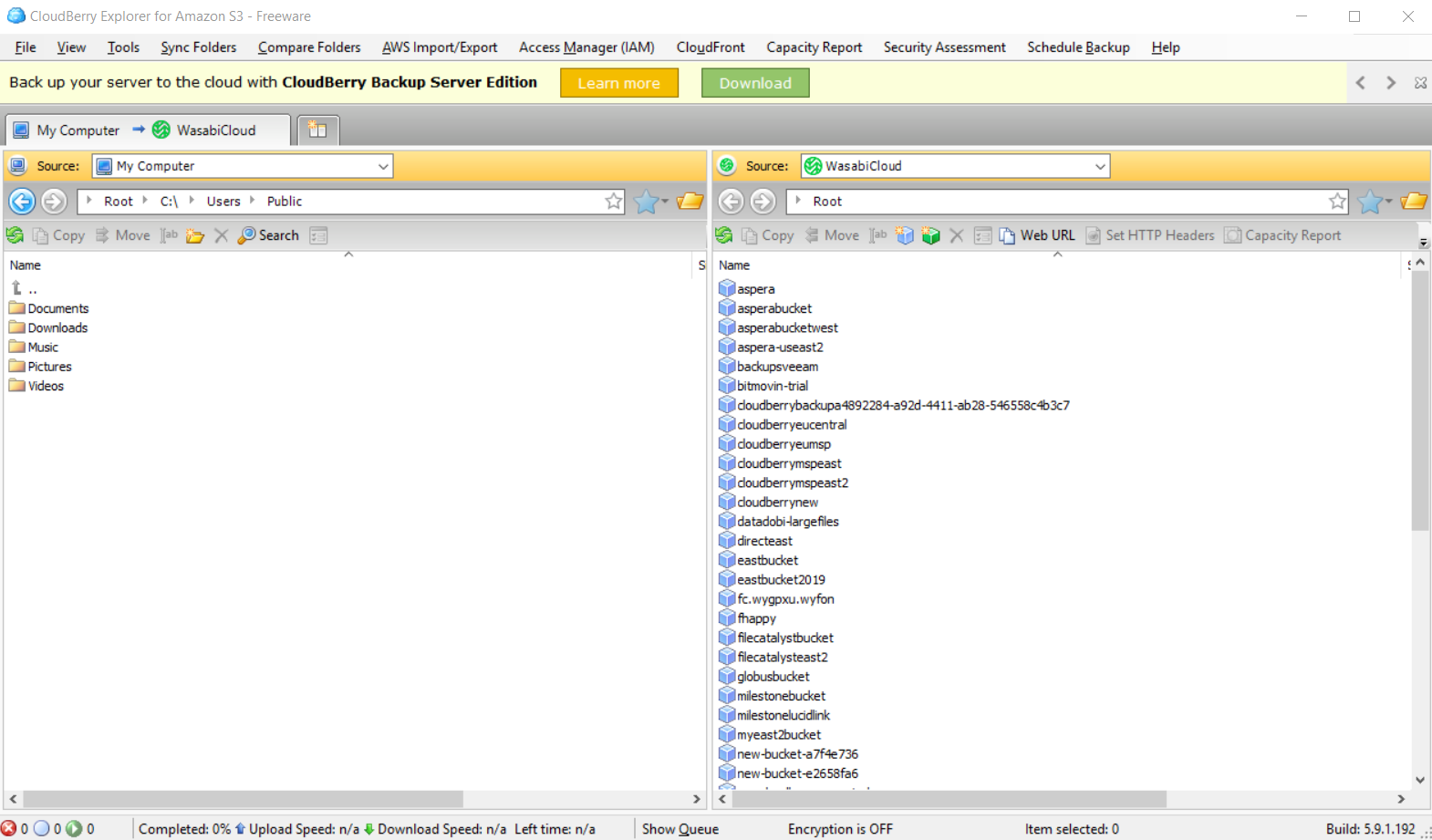Open the WasabiCloud source dropdown
The height and width of the screenshot is (840, 1432).
pos(1100,166)
